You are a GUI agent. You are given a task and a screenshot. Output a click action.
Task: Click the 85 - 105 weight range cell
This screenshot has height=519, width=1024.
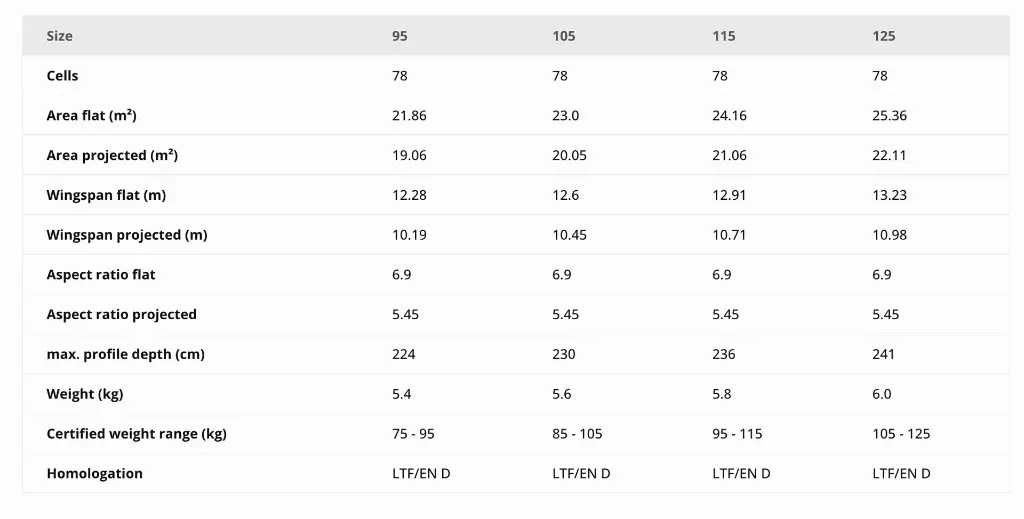(x=577, y=434)
